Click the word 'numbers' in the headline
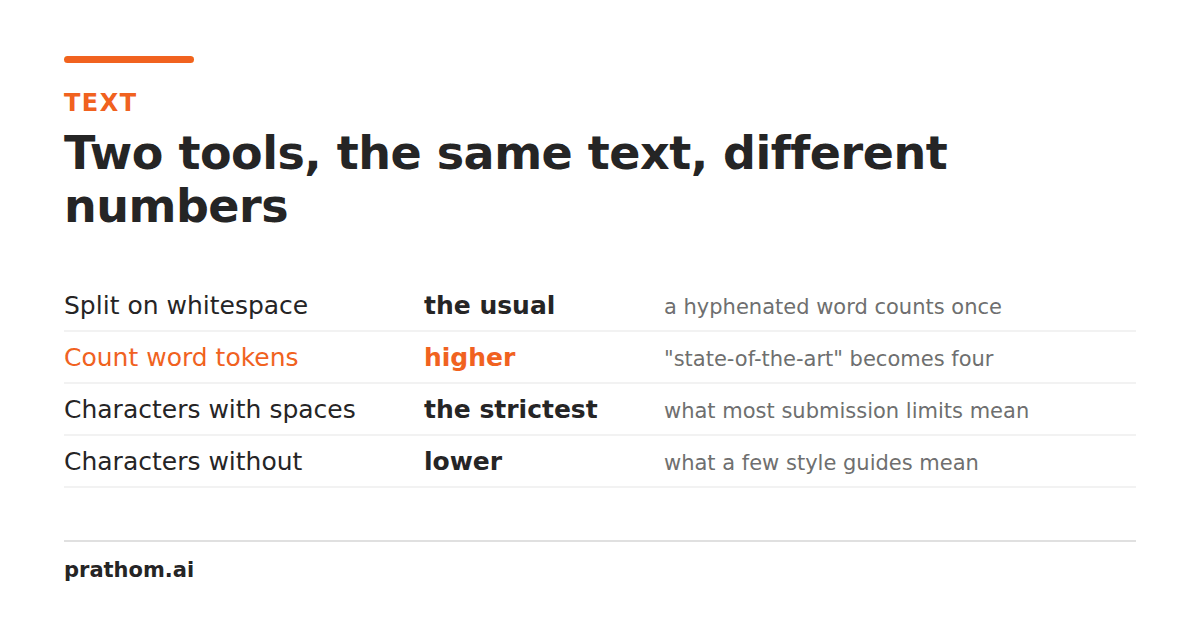1200x630 pixels. (176, 208)
